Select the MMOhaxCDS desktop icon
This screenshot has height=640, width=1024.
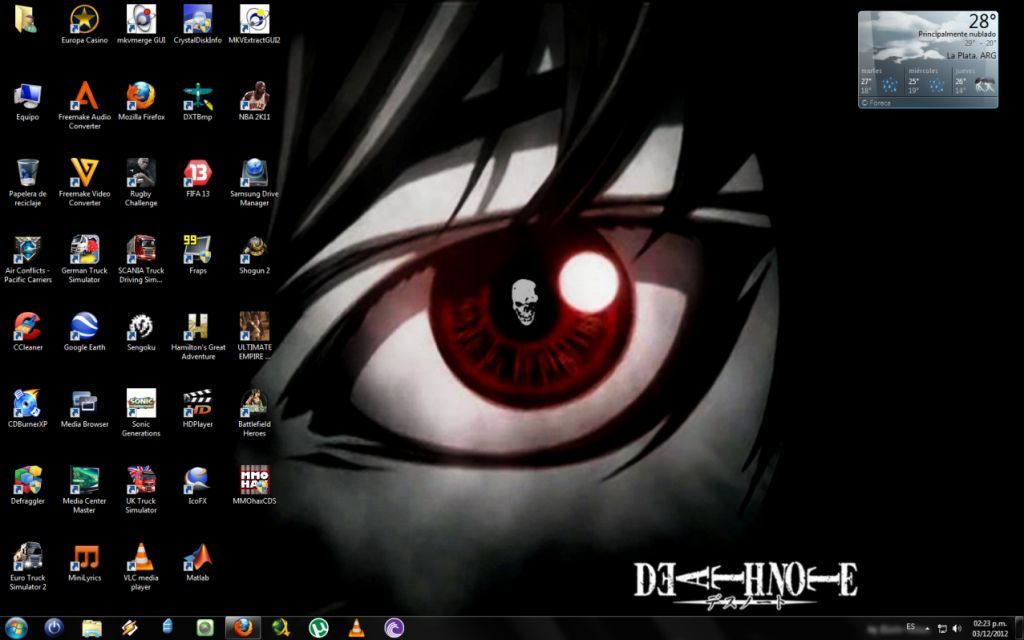(254, 485)
